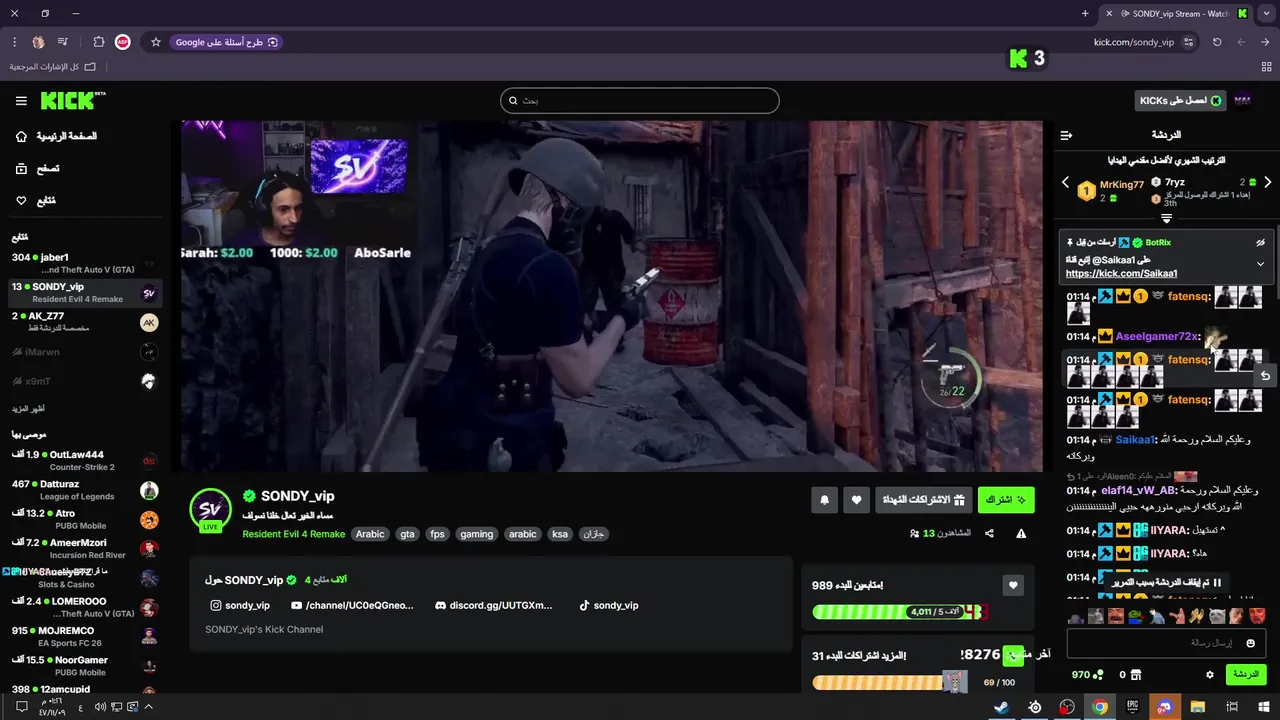Click the KICK logo
The image size is (1280, 720).
(x=72, y=101)
